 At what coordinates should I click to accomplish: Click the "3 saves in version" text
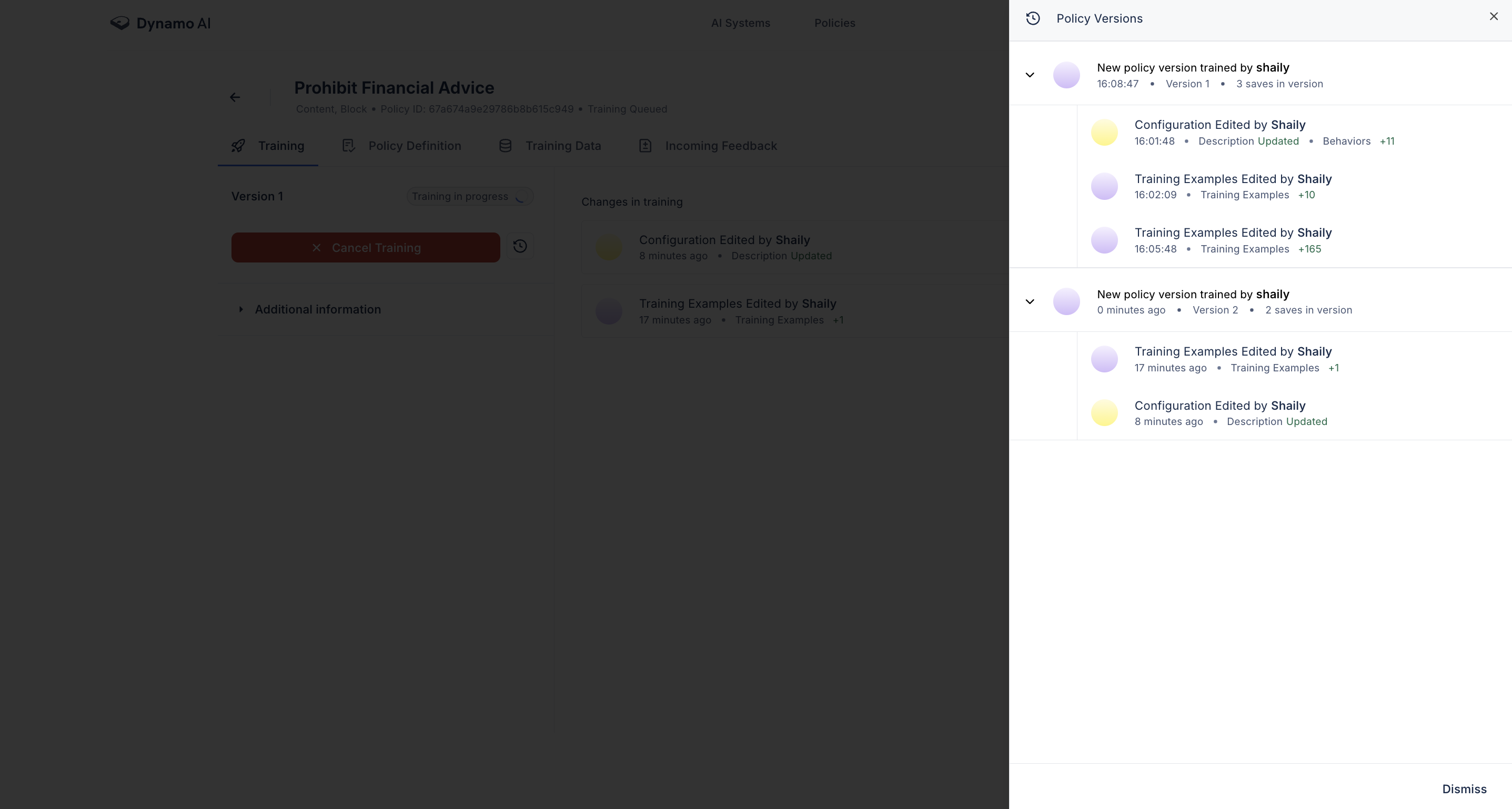[x=1279, y=84]
